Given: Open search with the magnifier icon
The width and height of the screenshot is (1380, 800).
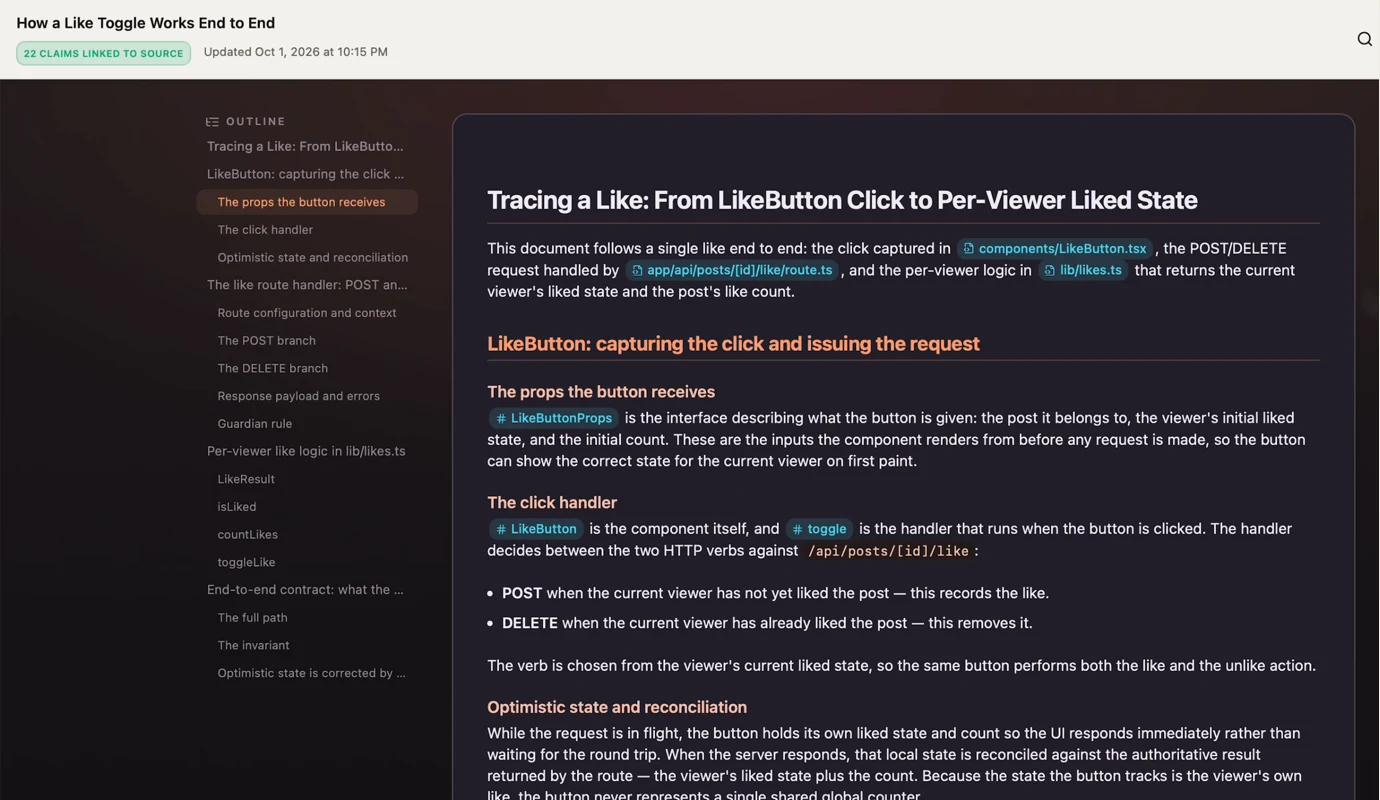Looking at the screenshot, I should 1364,39.
